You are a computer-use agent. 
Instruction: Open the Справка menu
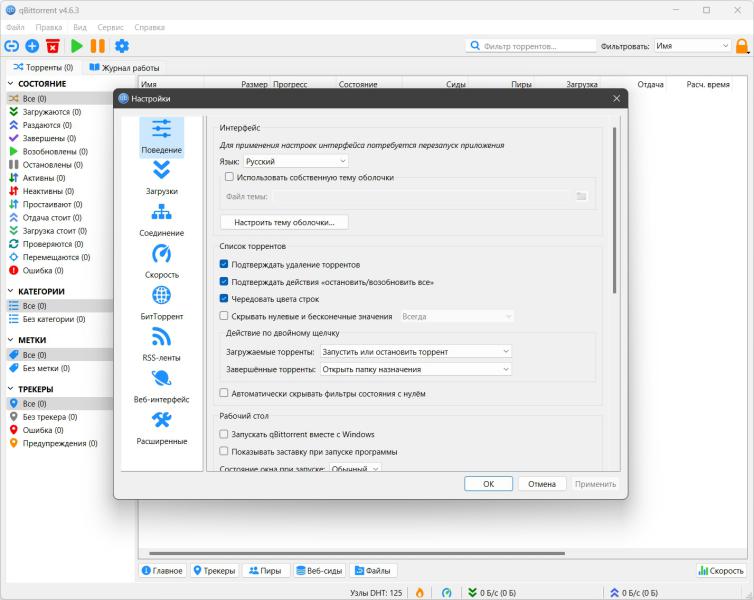[x=150, y=27]
